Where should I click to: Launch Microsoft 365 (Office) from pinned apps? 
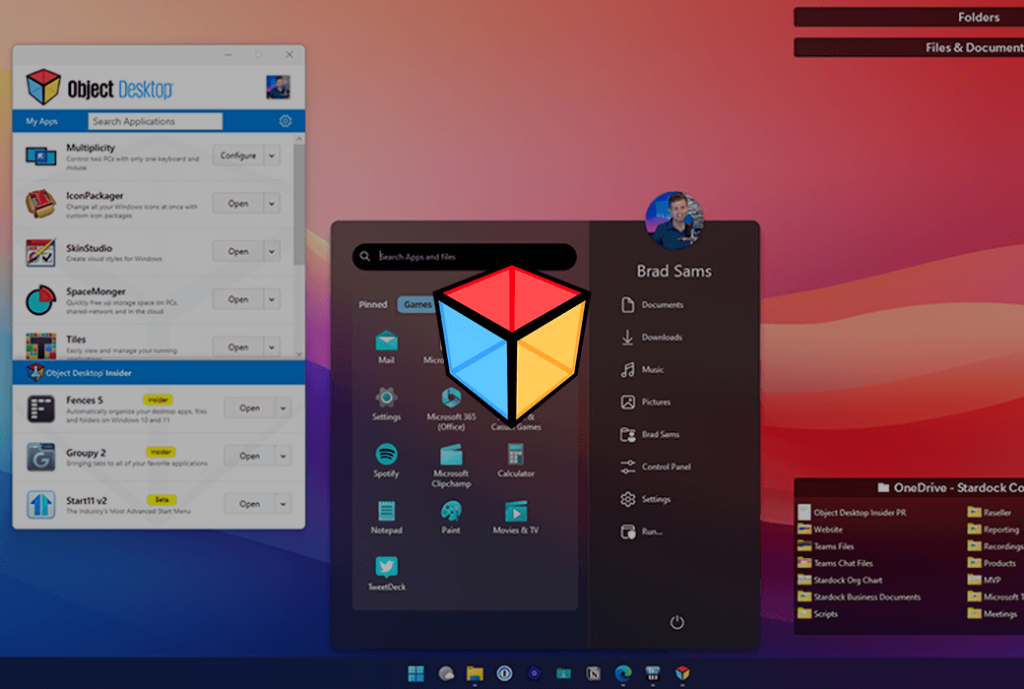(x=451, y=409)
